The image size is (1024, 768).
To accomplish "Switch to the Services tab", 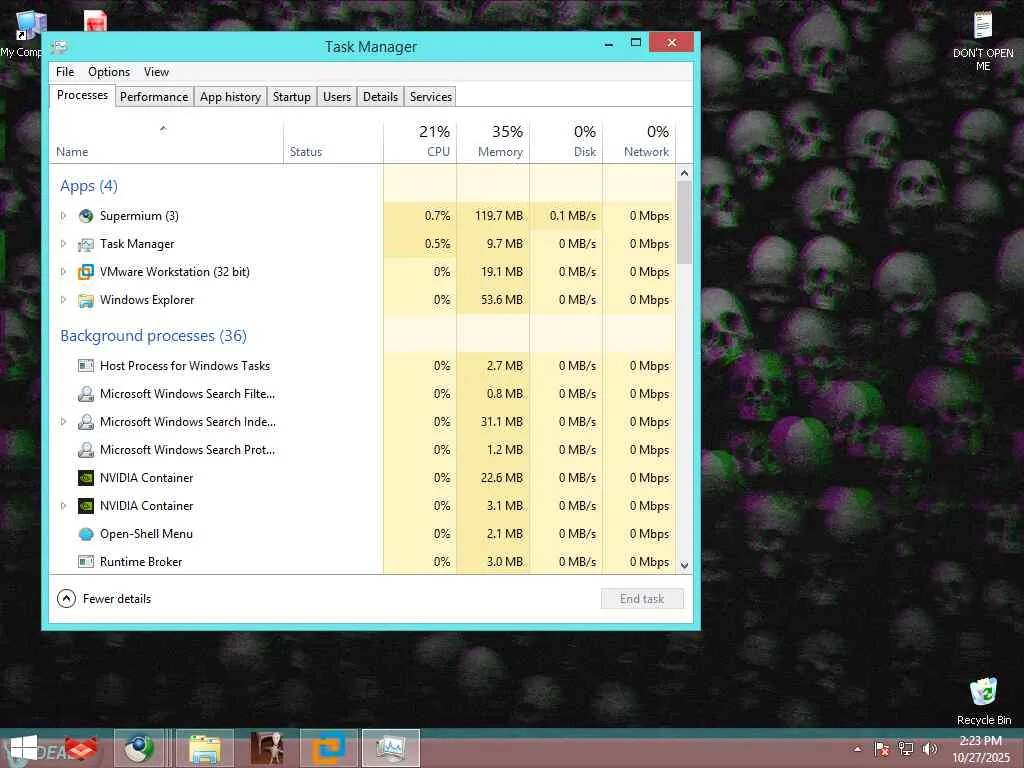I will tap(430, 97).
